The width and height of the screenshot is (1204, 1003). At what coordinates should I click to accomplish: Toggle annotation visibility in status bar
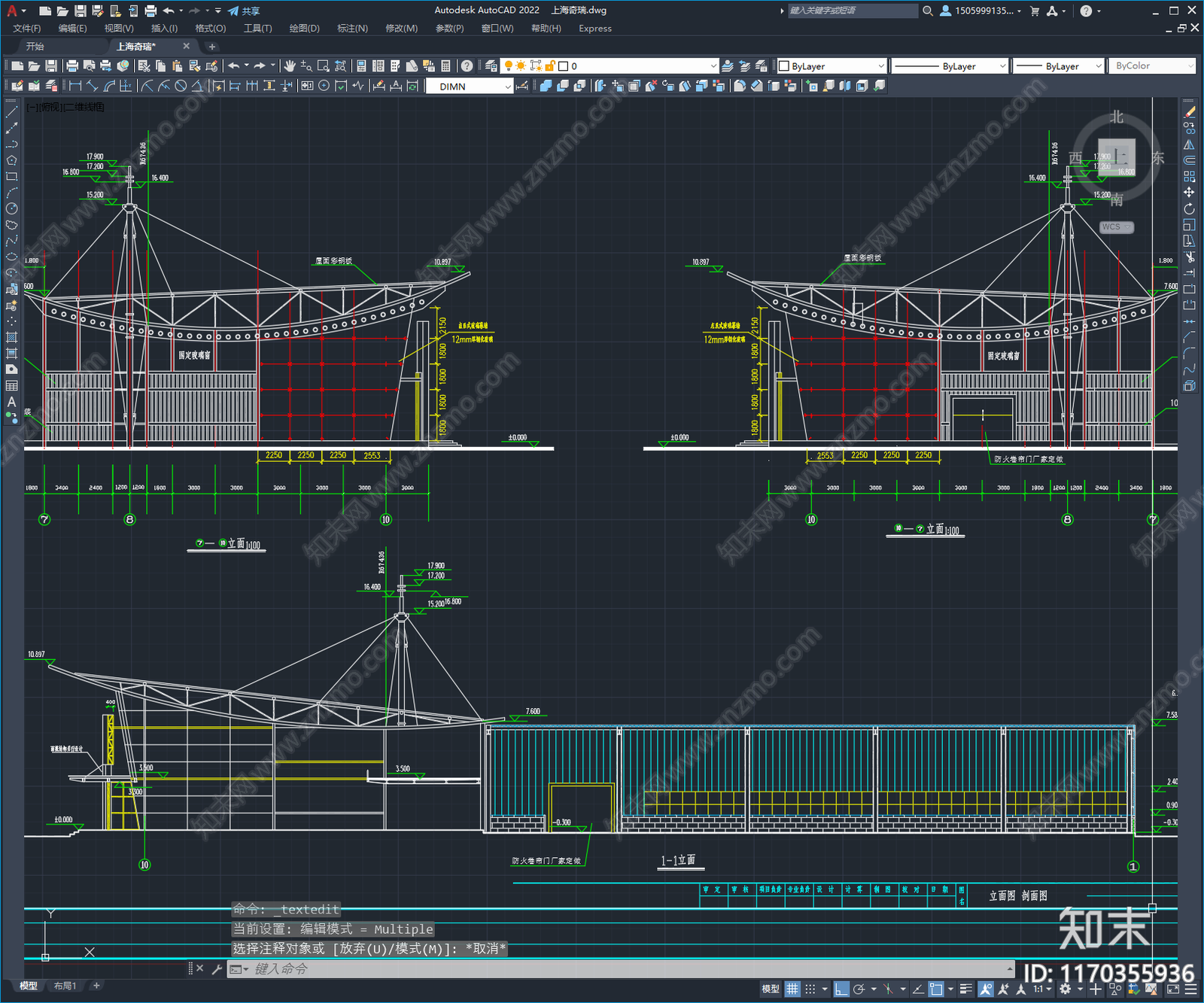(x=986, y=989)
